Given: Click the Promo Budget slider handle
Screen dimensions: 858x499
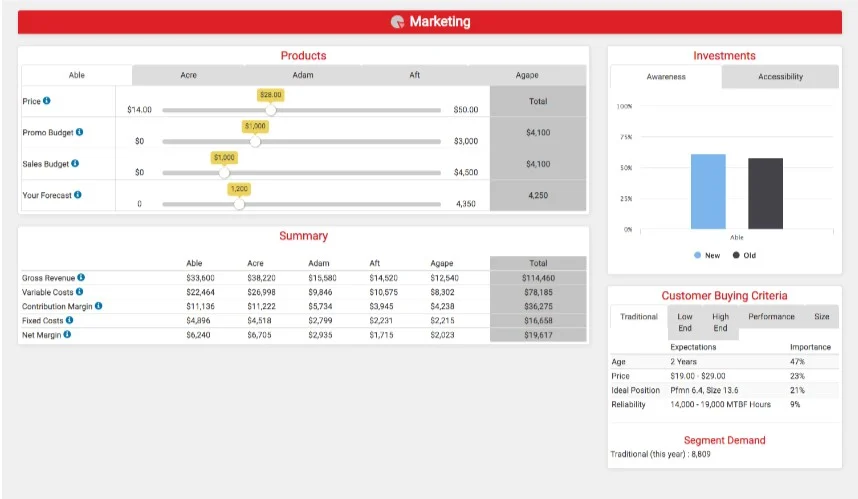Looking at the screenshot, I should click(x=255, y=141).
